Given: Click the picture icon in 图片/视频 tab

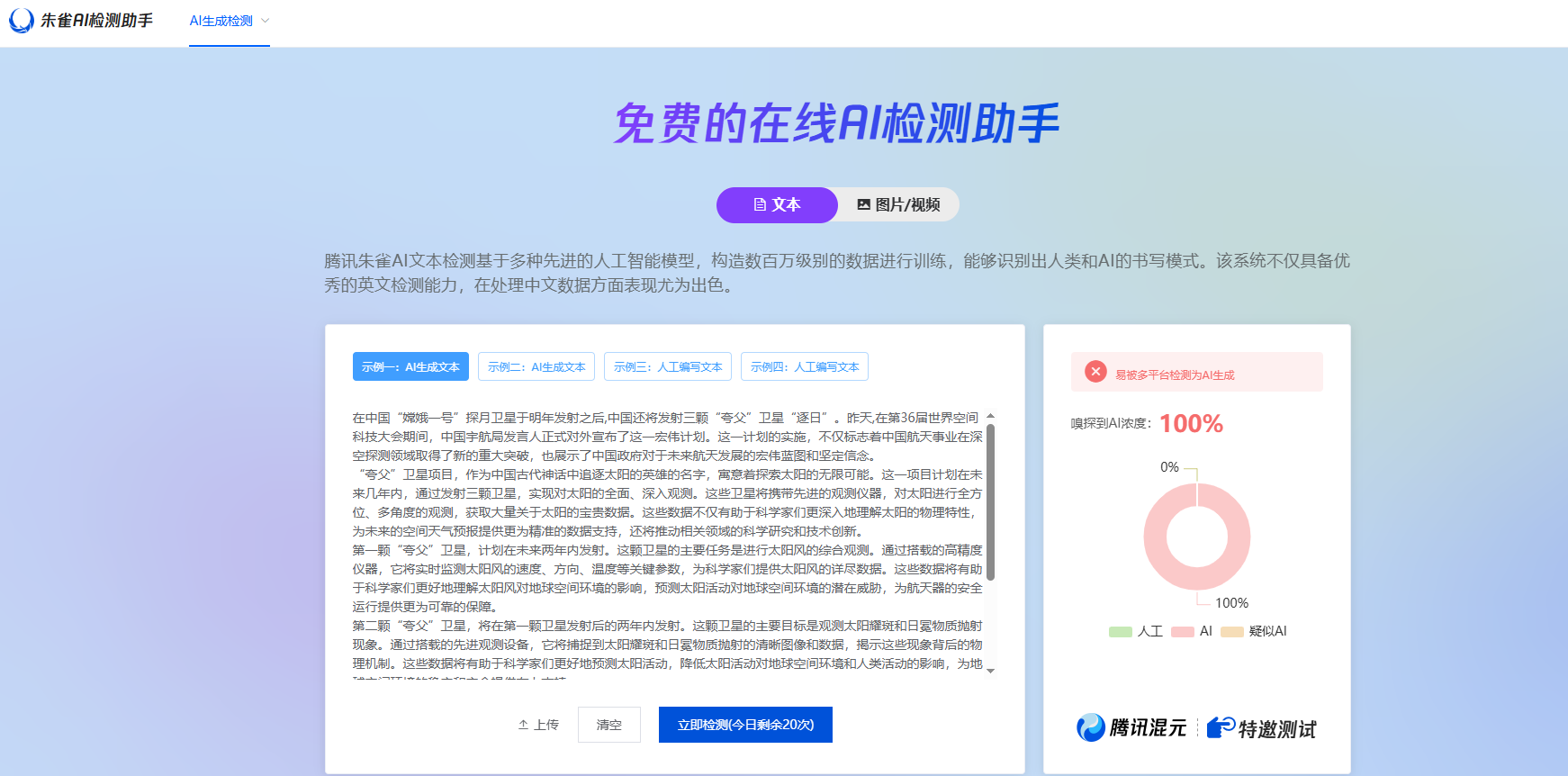Looking at the screenshot, I should click(x=863, y=205).
